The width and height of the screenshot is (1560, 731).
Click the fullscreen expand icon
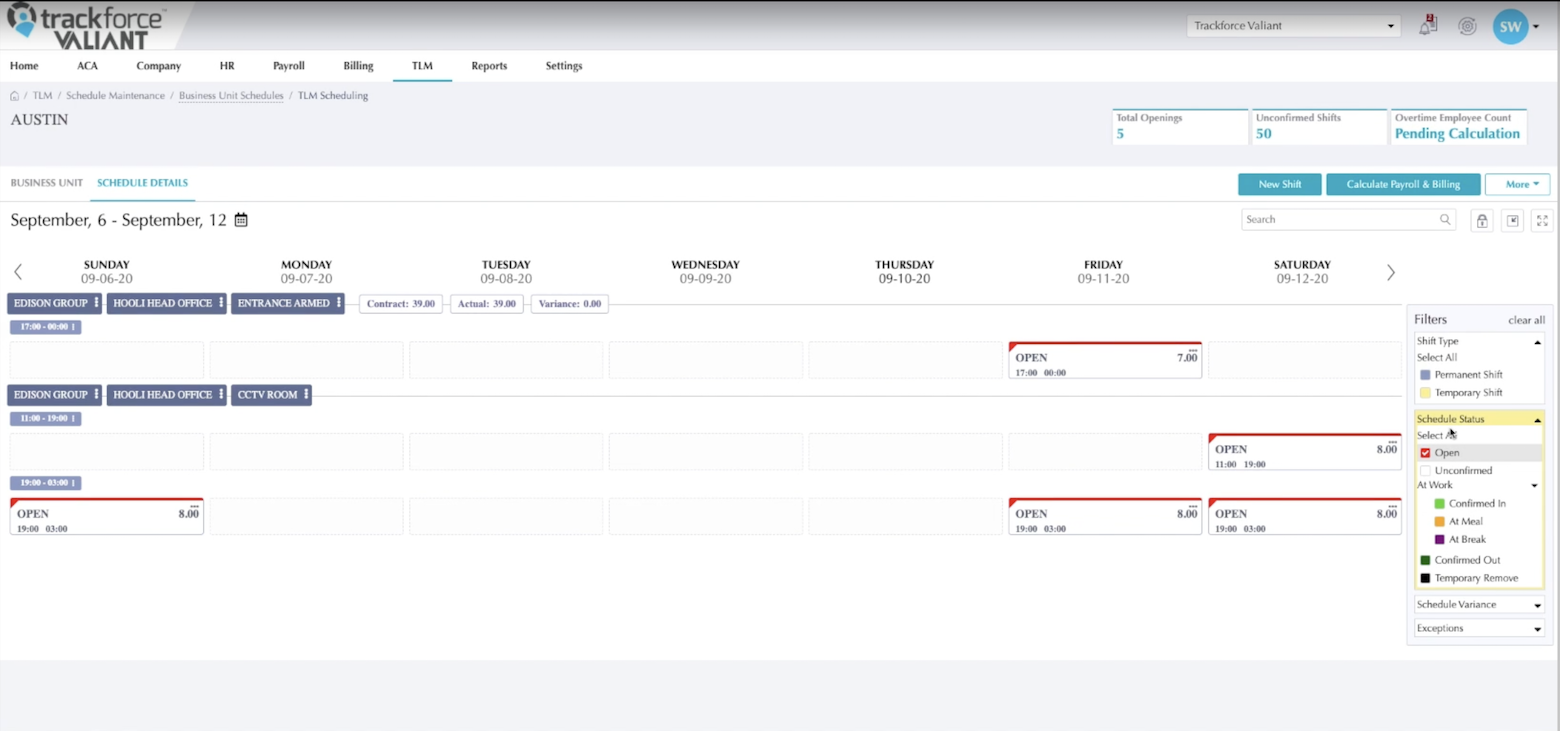(x=1542, y=221)
